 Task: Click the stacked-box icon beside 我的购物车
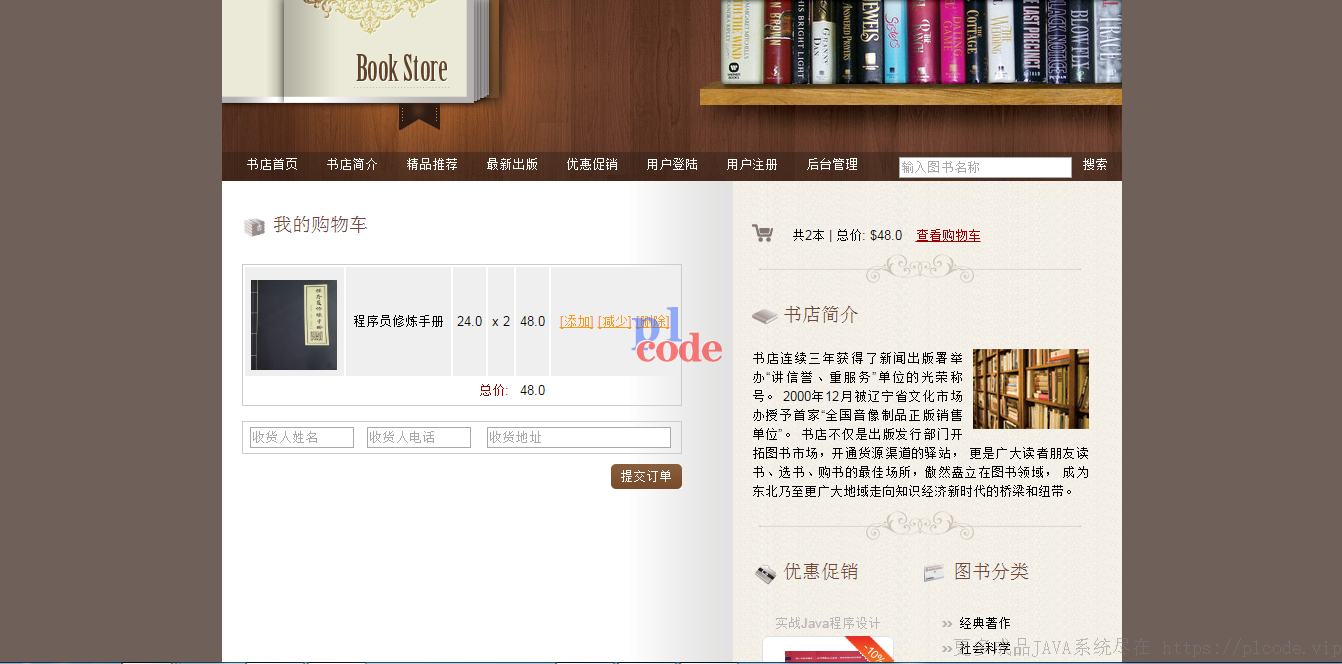coord(254,227)
